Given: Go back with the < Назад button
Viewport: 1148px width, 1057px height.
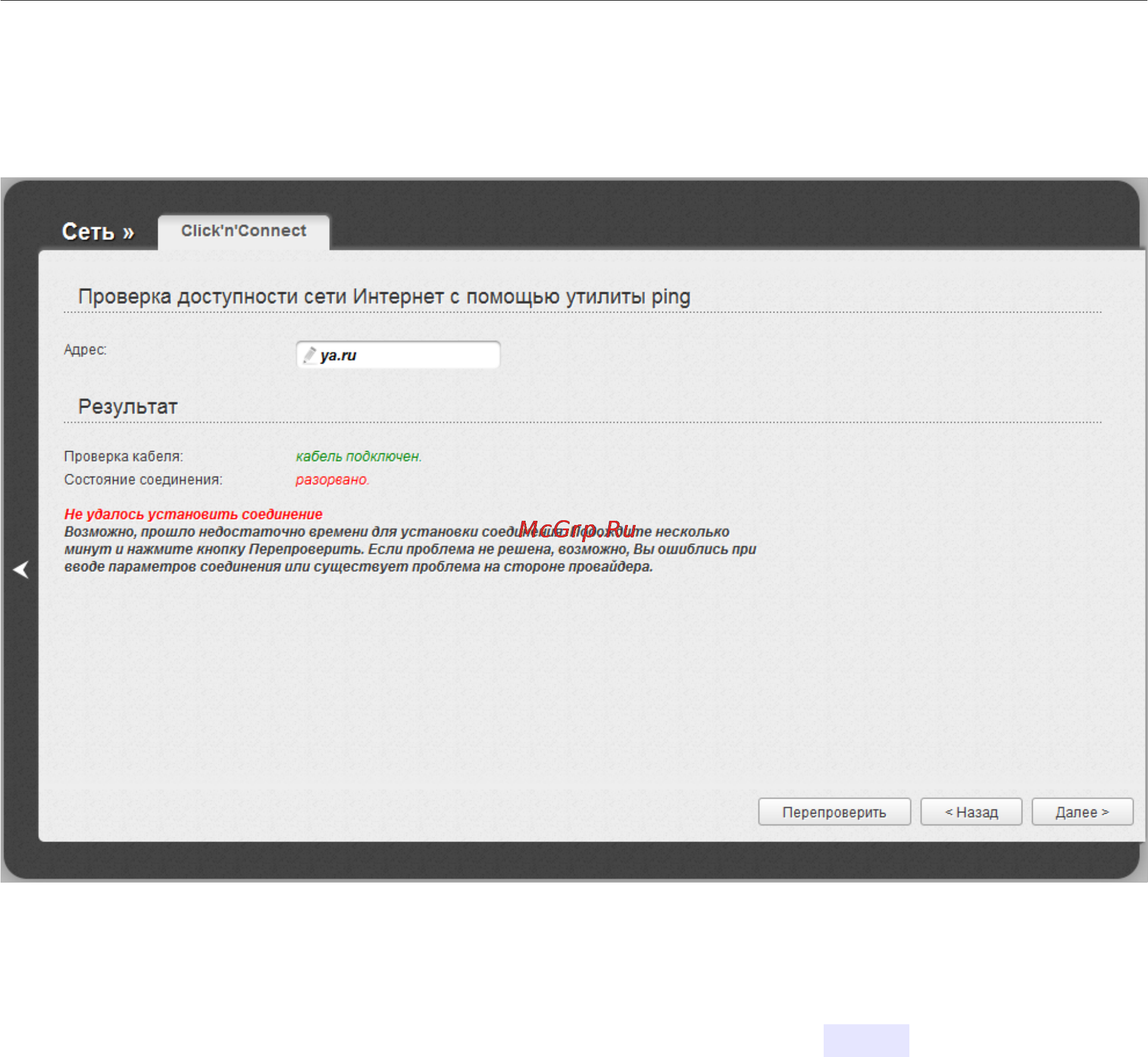Looking at the screenshot, I should [971, 812].
